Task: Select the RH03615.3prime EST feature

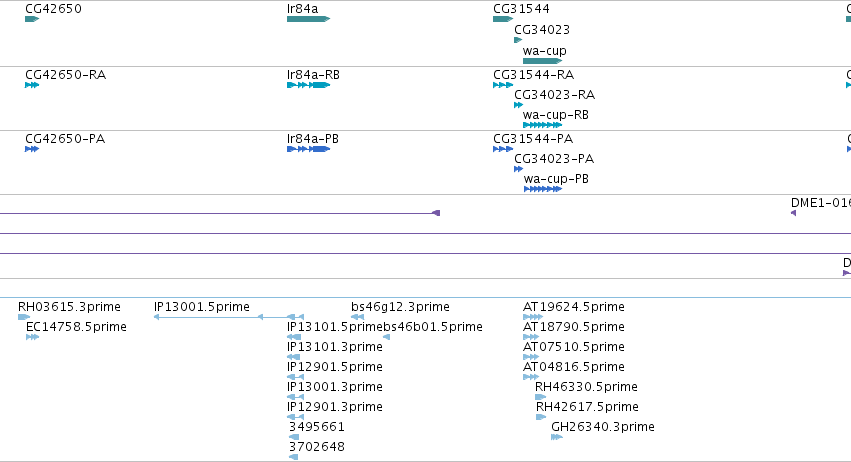Action: (x=24, y=317)
